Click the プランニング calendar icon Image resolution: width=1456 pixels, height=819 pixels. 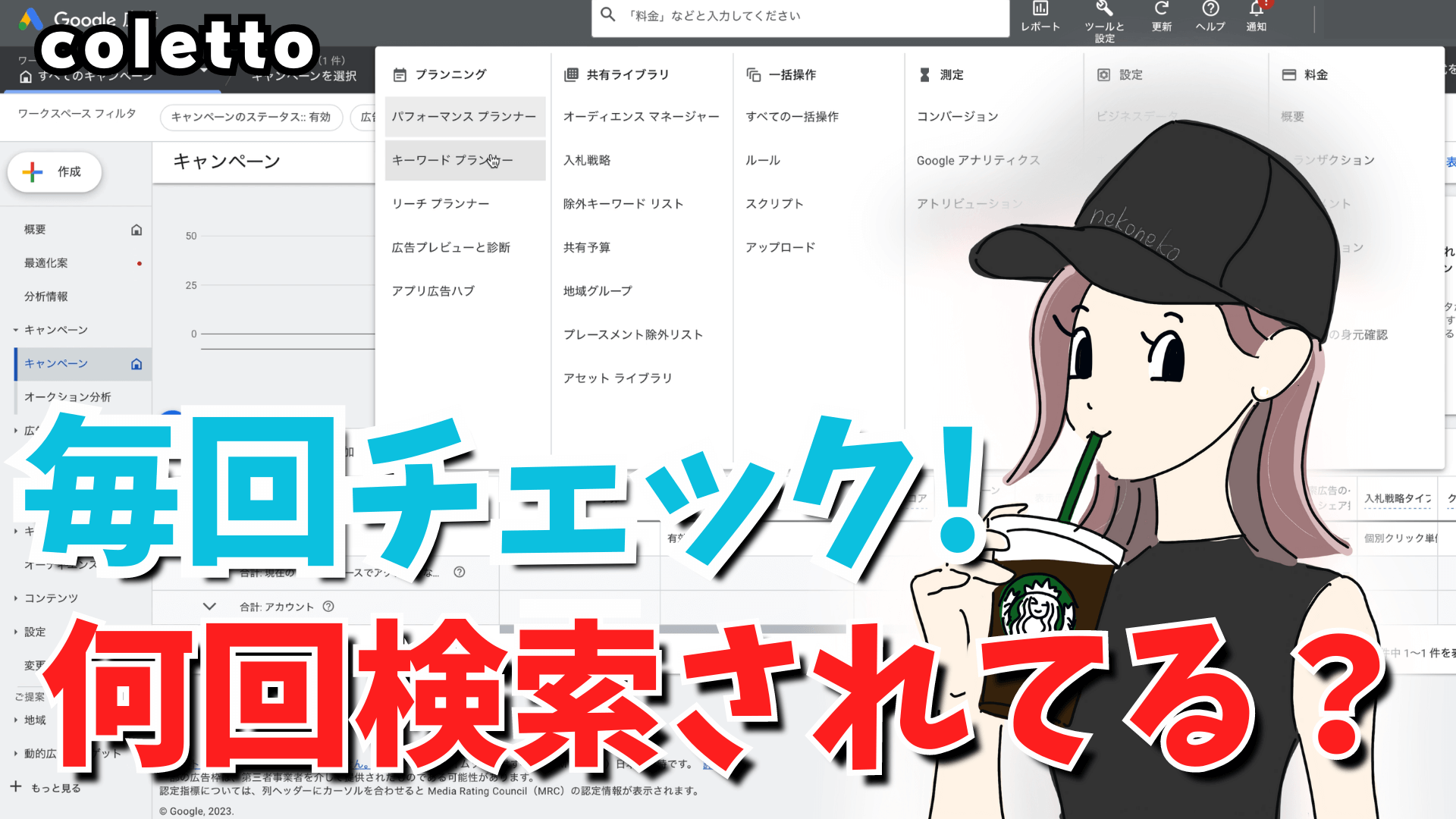(400, 75)
